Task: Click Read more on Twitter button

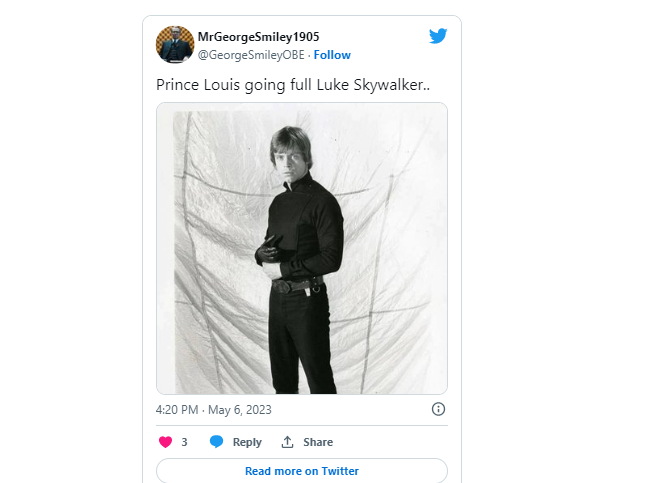Action: pyautogui.click(x=302, y=471)
